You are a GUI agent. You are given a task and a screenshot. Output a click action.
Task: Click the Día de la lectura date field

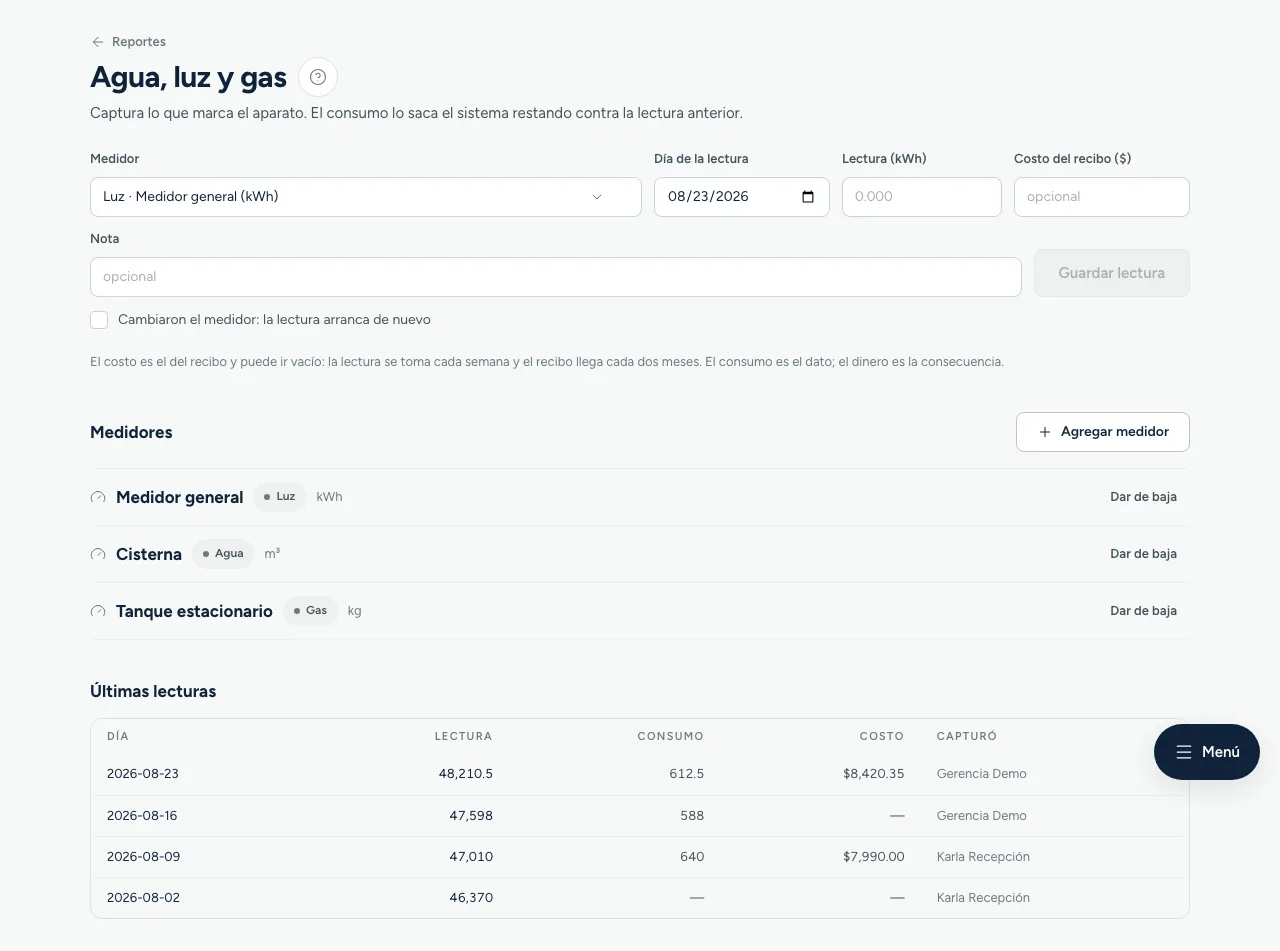coord(742,197)
